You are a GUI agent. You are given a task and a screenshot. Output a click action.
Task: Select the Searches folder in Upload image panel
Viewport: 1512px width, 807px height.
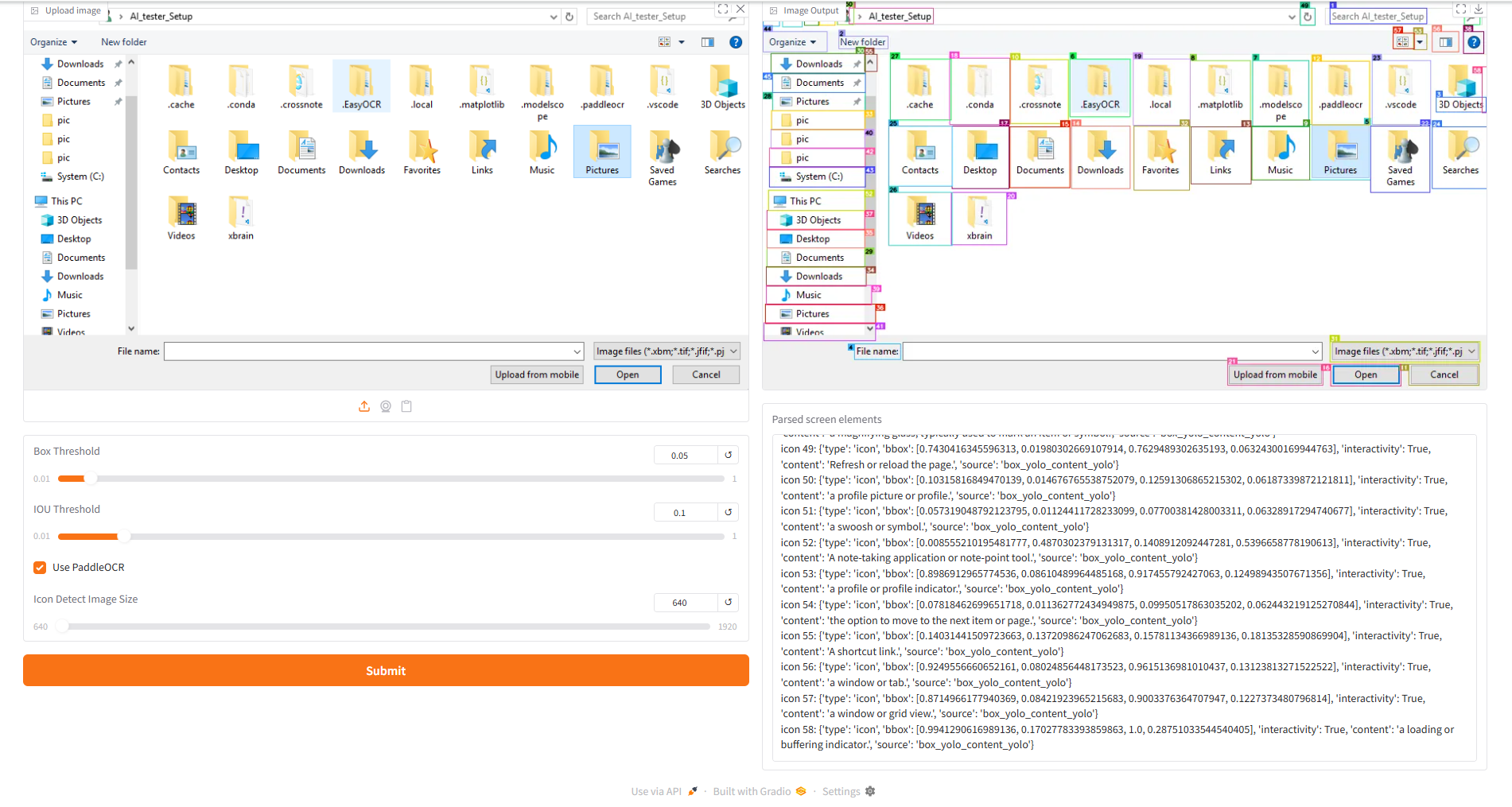[x=722, y=153]
